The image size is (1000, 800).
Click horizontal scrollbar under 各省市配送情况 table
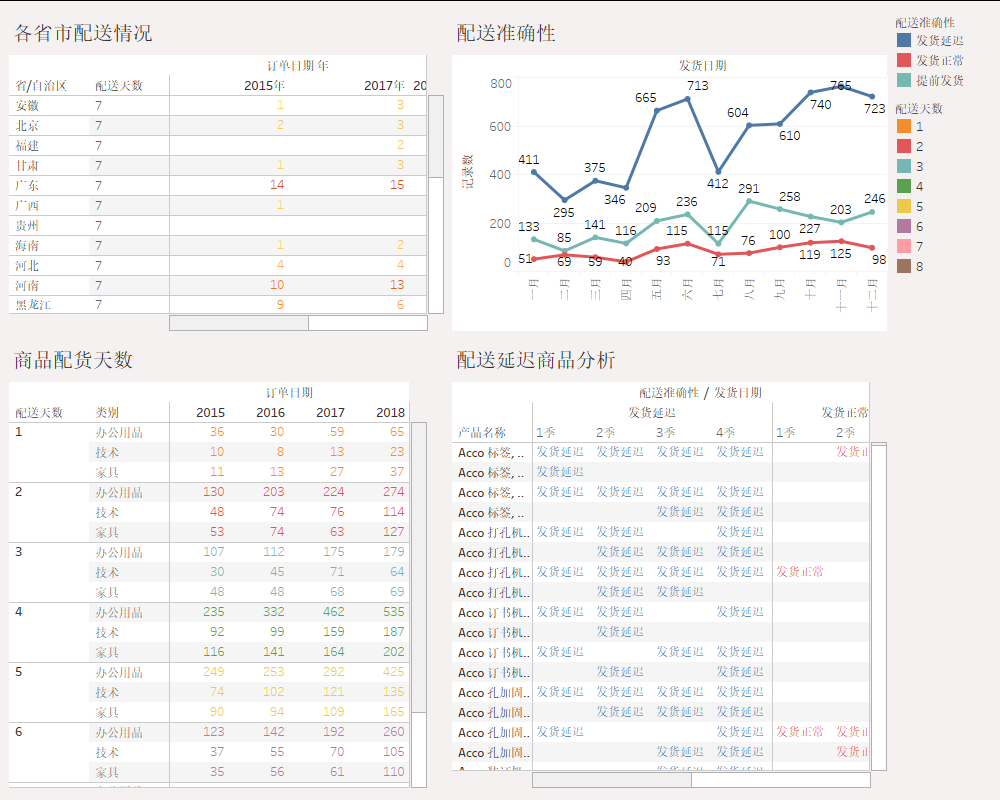(239, 323)
